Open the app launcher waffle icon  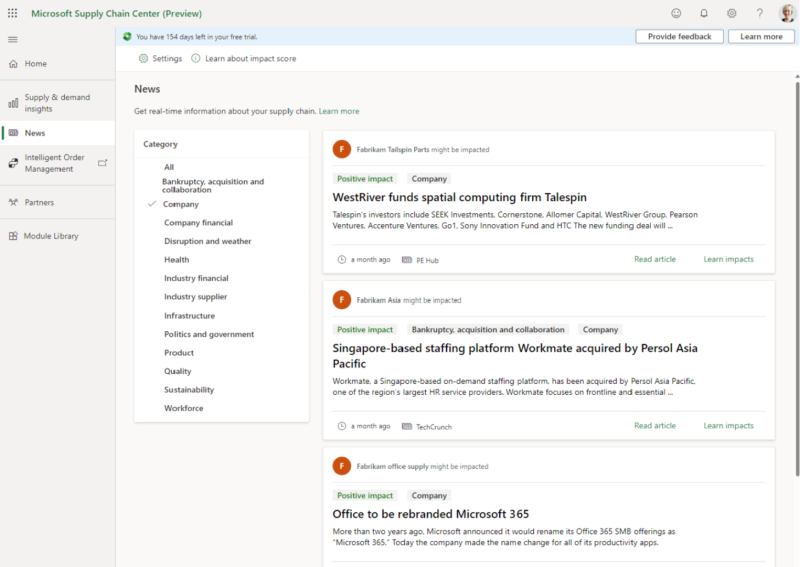12,13
